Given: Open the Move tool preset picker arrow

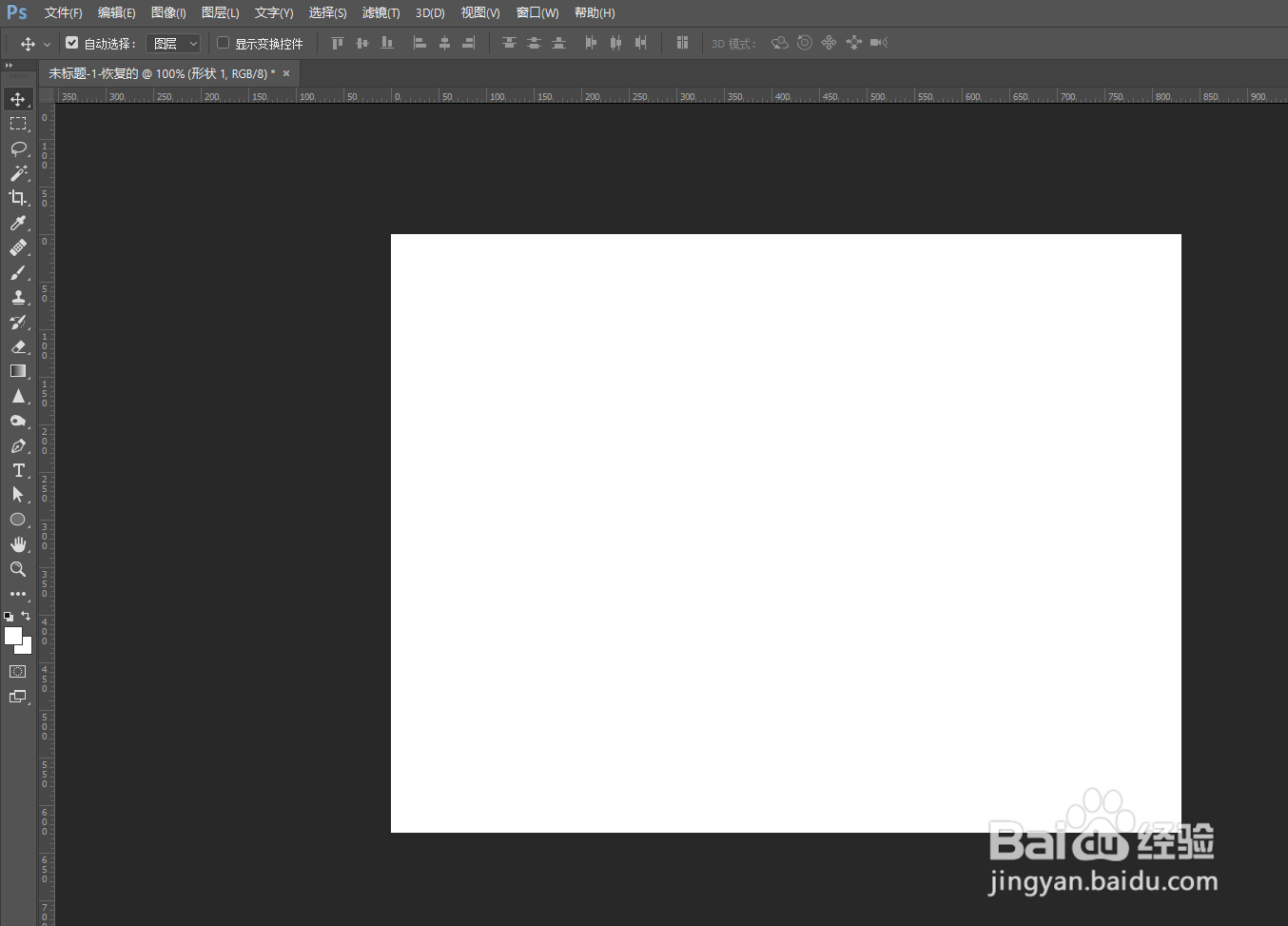Looking at the screenshot, I should point(47,45).
